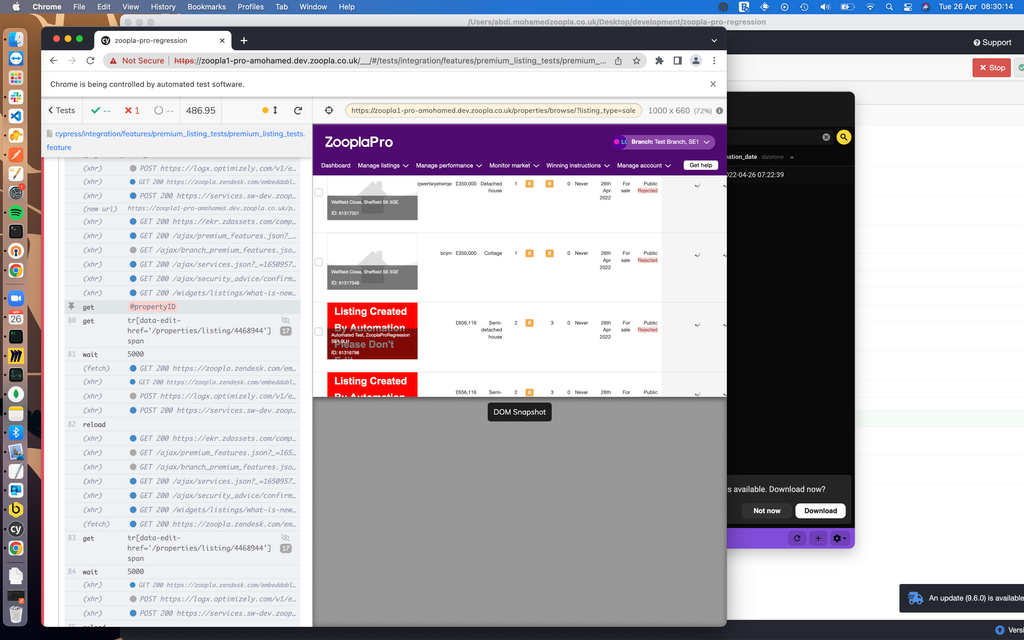Dismiss the automated test software infobar
1024x640 pixels.
tap(713, 84)
